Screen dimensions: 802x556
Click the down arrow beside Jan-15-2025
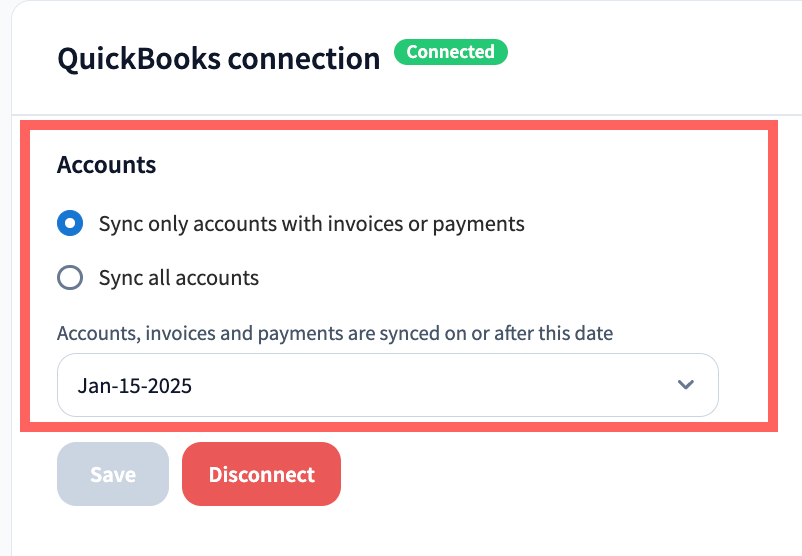click(686, 385)
